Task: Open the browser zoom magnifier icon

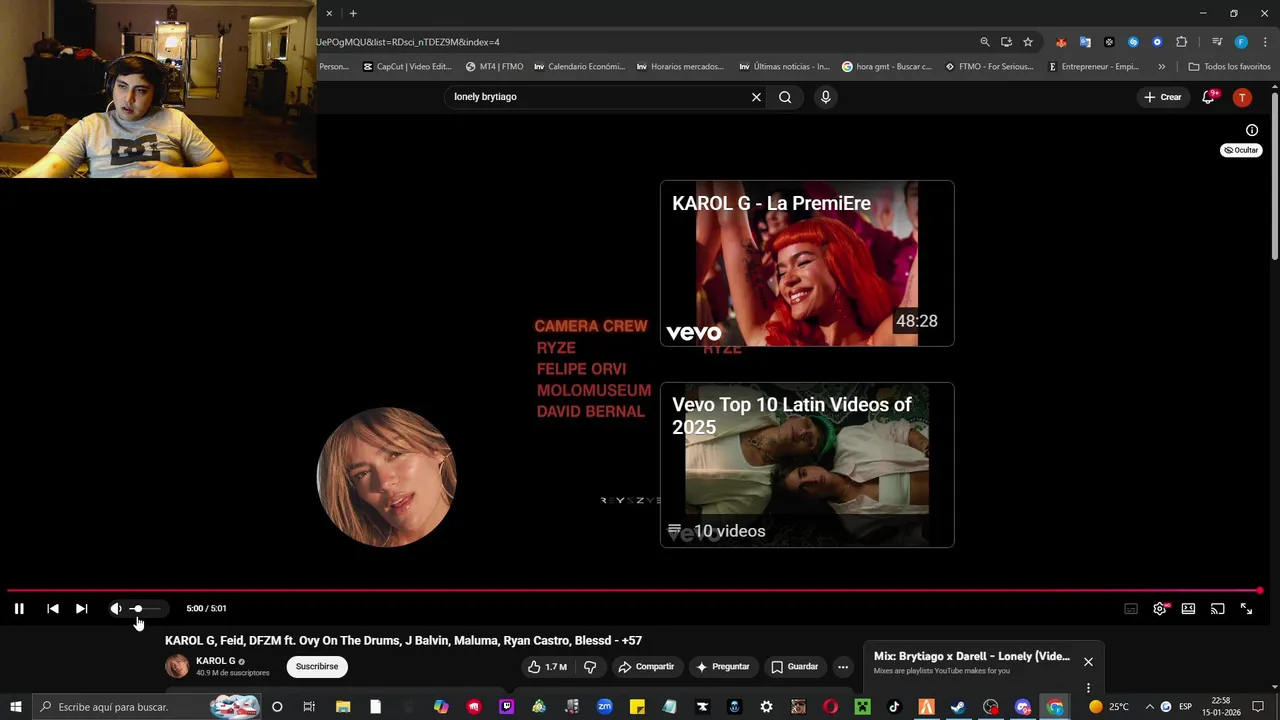Action: coord(985,42)
